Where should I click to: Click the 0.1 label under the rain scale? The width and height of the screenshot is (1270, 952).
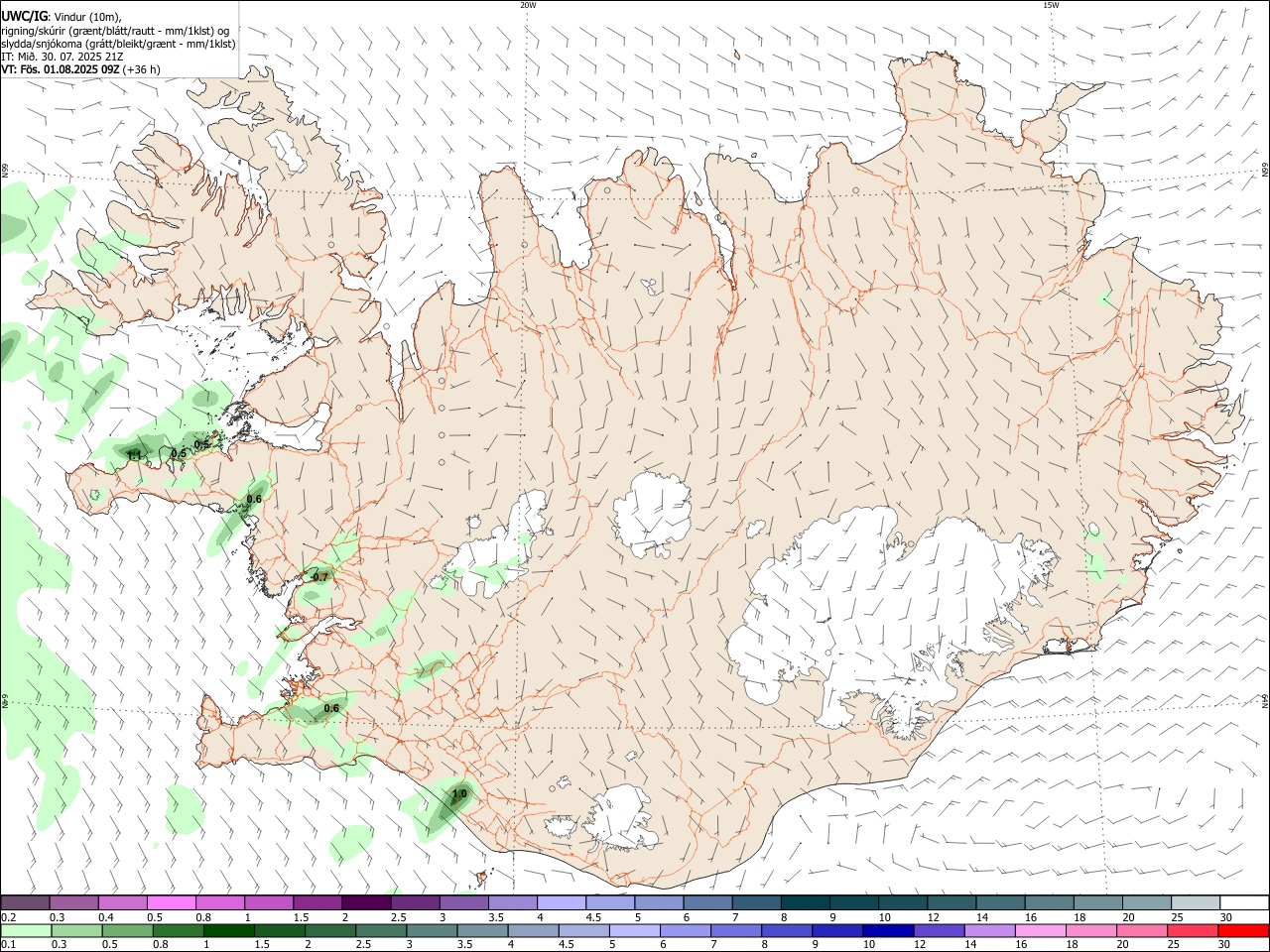coord(8,945)
